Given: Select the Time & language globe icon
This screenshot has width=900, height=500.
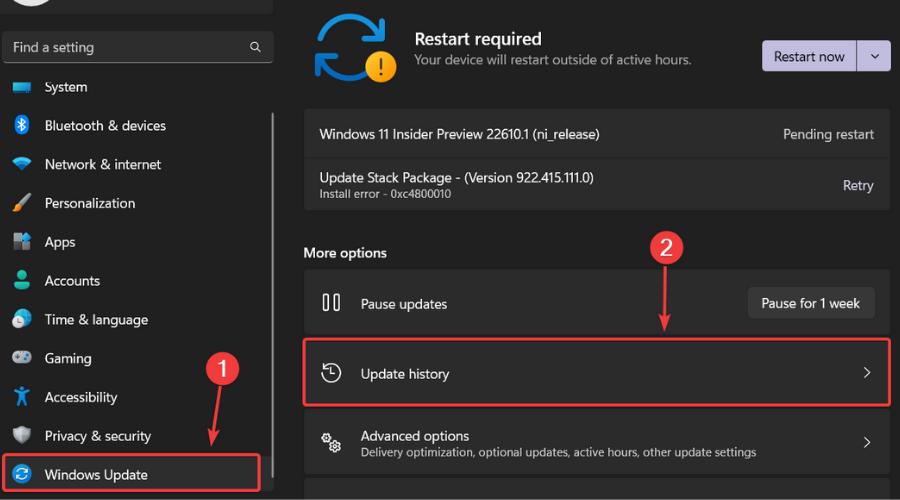Looking at the screenshot, I should tap(22, 320).
